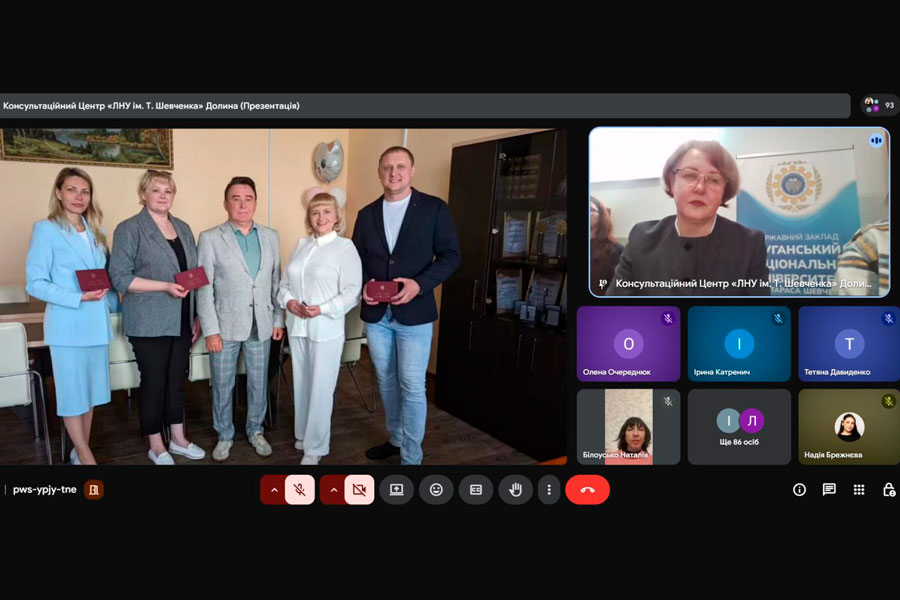This screenshot has height=600, width=900.
Task: Click the presentation title bar Консультаційний Центр (Презентація)
Action: (x=425, y=106)
